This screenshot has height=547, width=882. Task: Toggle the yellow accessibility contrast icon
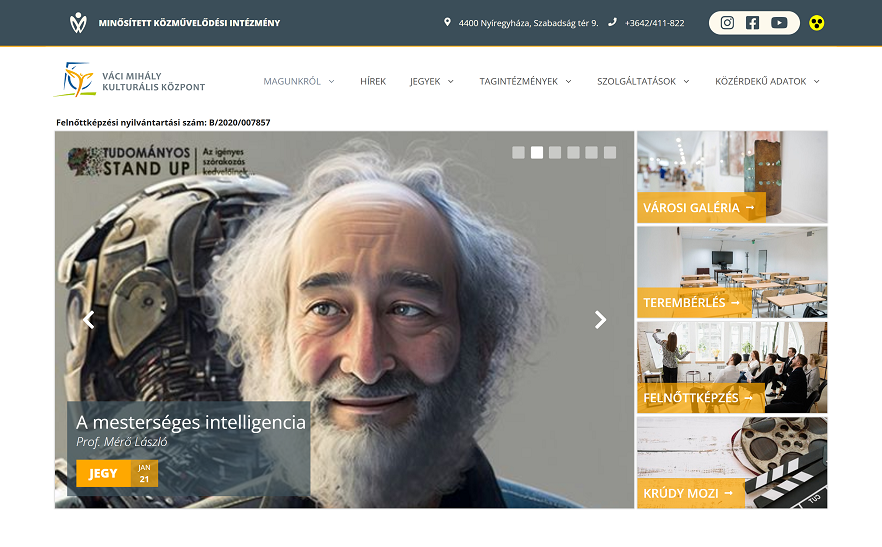(x=816, y=23)
